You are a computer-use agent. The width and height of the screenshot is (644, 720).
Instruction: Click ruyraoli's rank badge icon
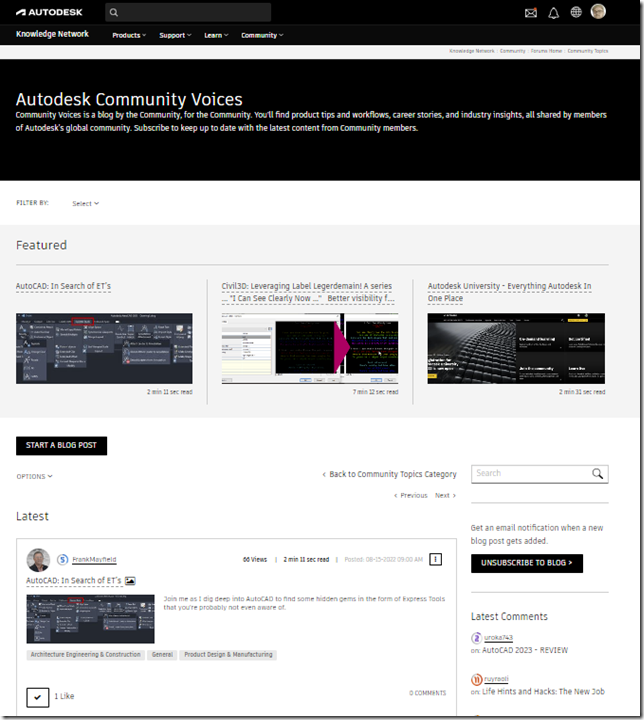(476, 679)
